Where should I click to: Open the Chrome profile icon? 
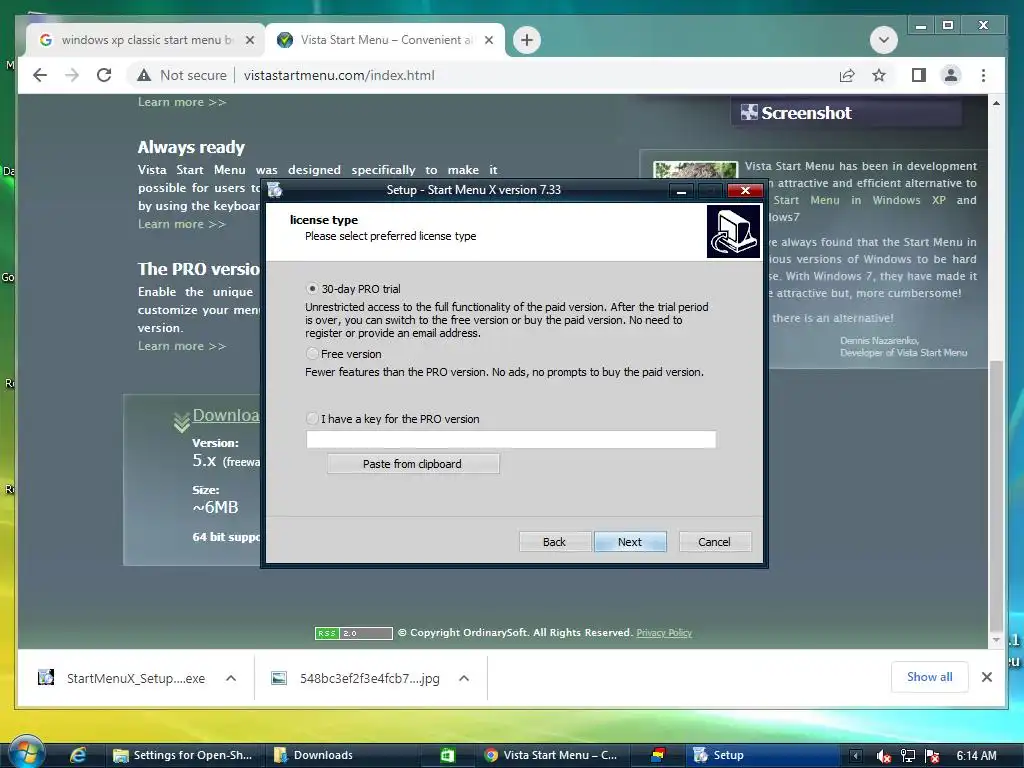(x=951, y=75)
